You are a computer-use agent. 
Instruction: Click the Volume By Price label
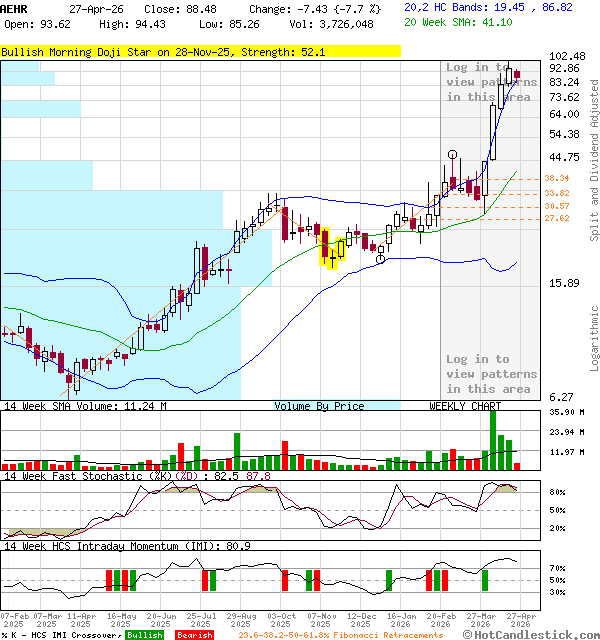(319, 406)
